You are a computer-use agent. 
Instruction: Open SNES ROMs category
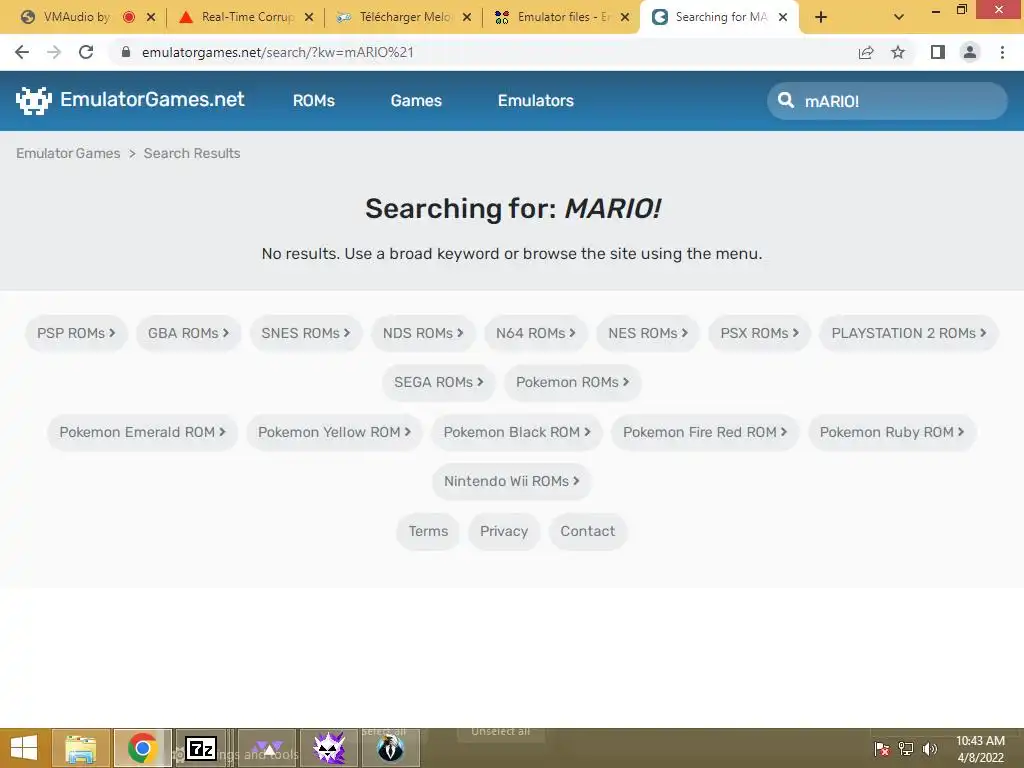(306, 333)
